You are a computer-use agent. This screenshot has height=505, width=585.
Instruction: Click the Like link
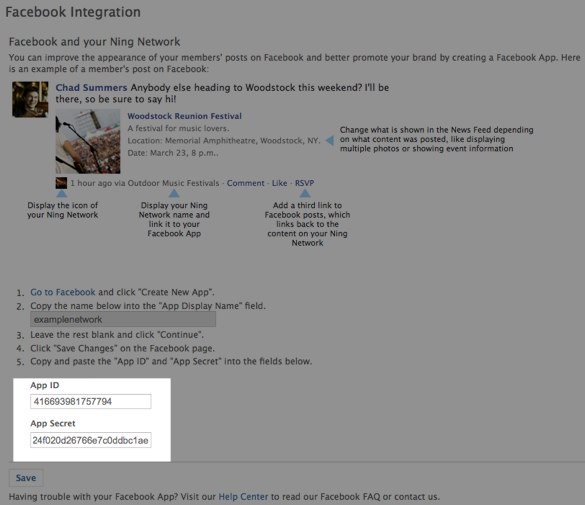pos(279,183)
